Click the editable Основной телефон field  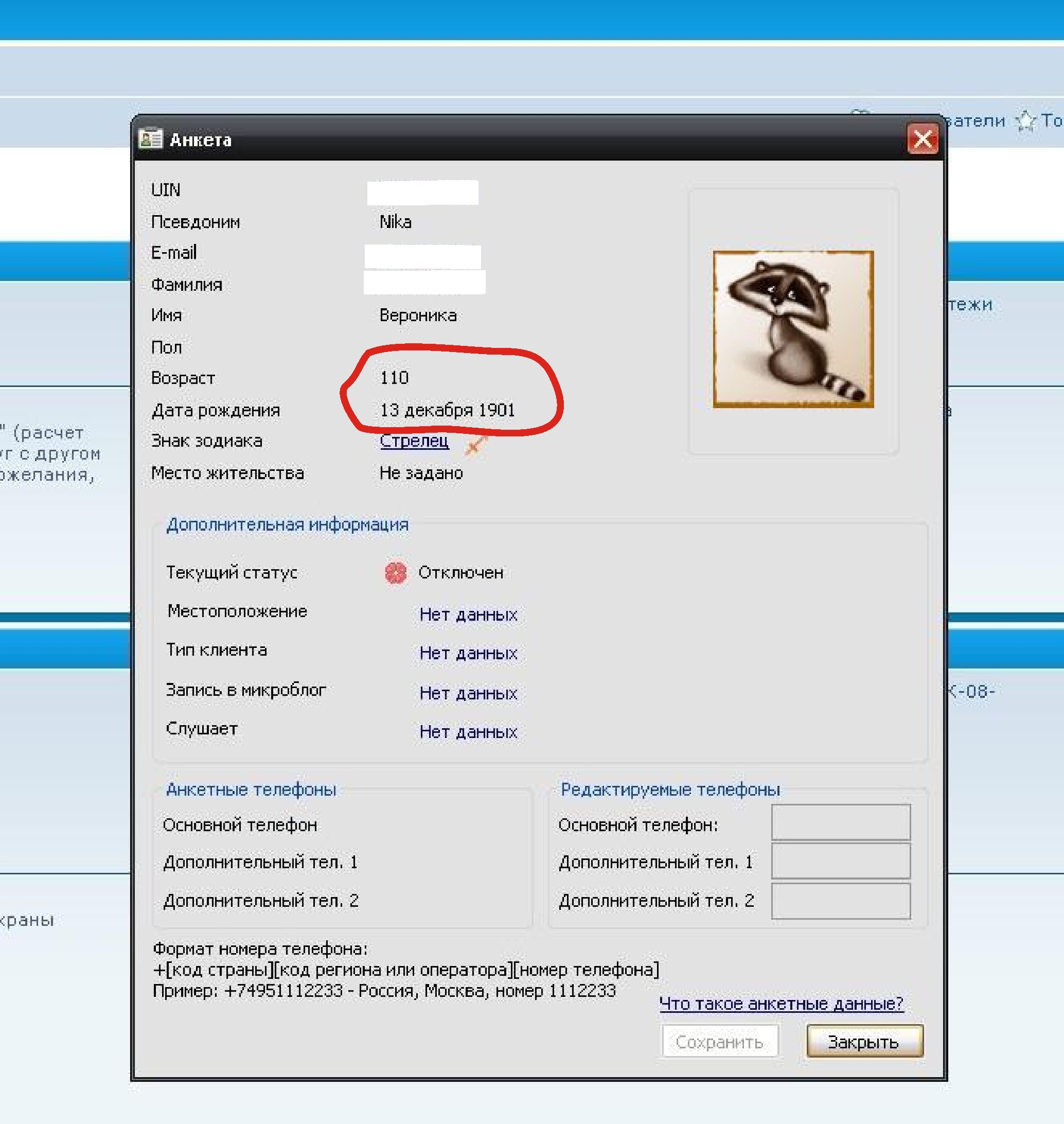click(x=841, y=822)
